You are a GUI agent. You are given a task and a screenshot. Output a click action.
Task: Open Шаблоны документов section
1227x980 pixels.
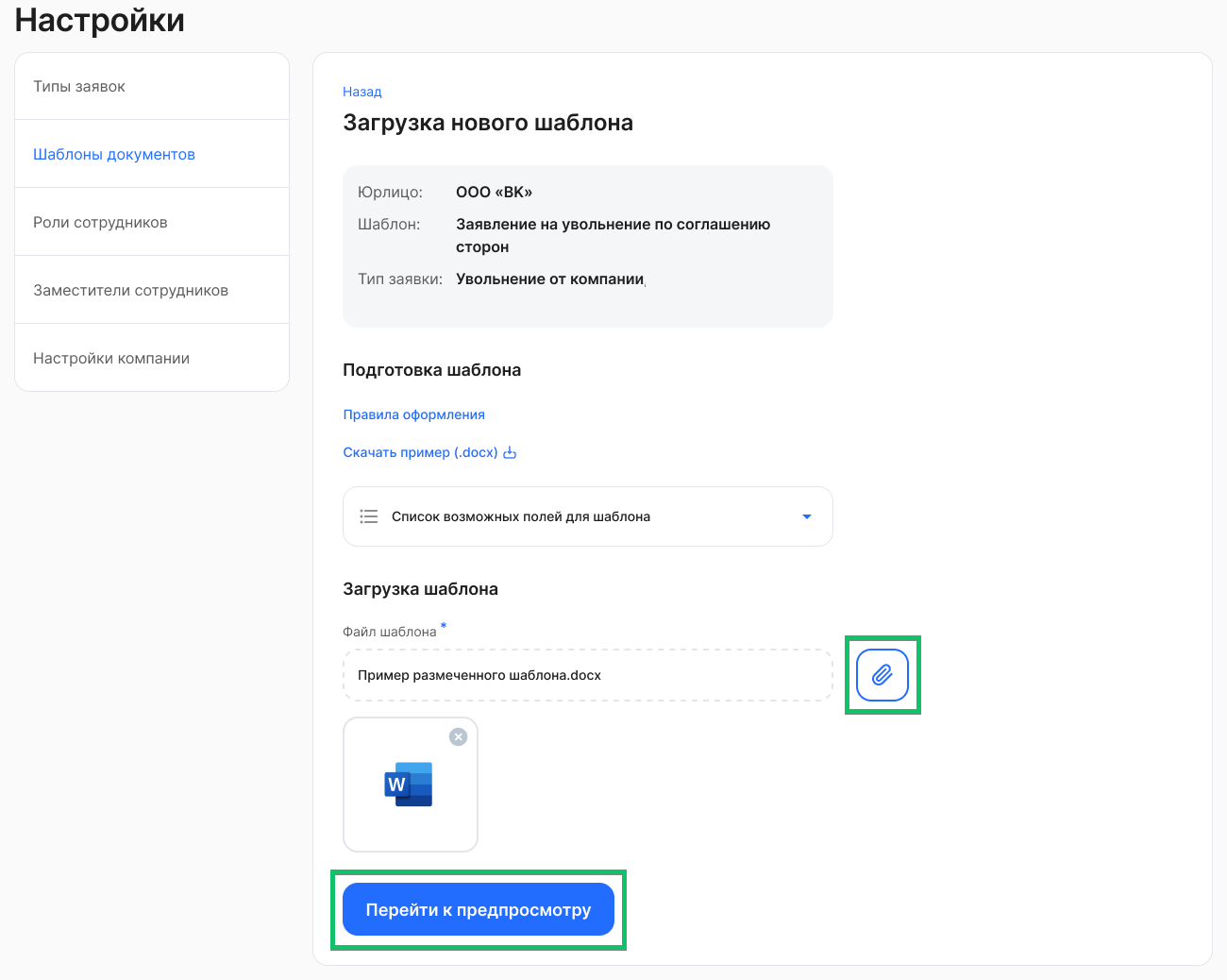tap(152, 154)
